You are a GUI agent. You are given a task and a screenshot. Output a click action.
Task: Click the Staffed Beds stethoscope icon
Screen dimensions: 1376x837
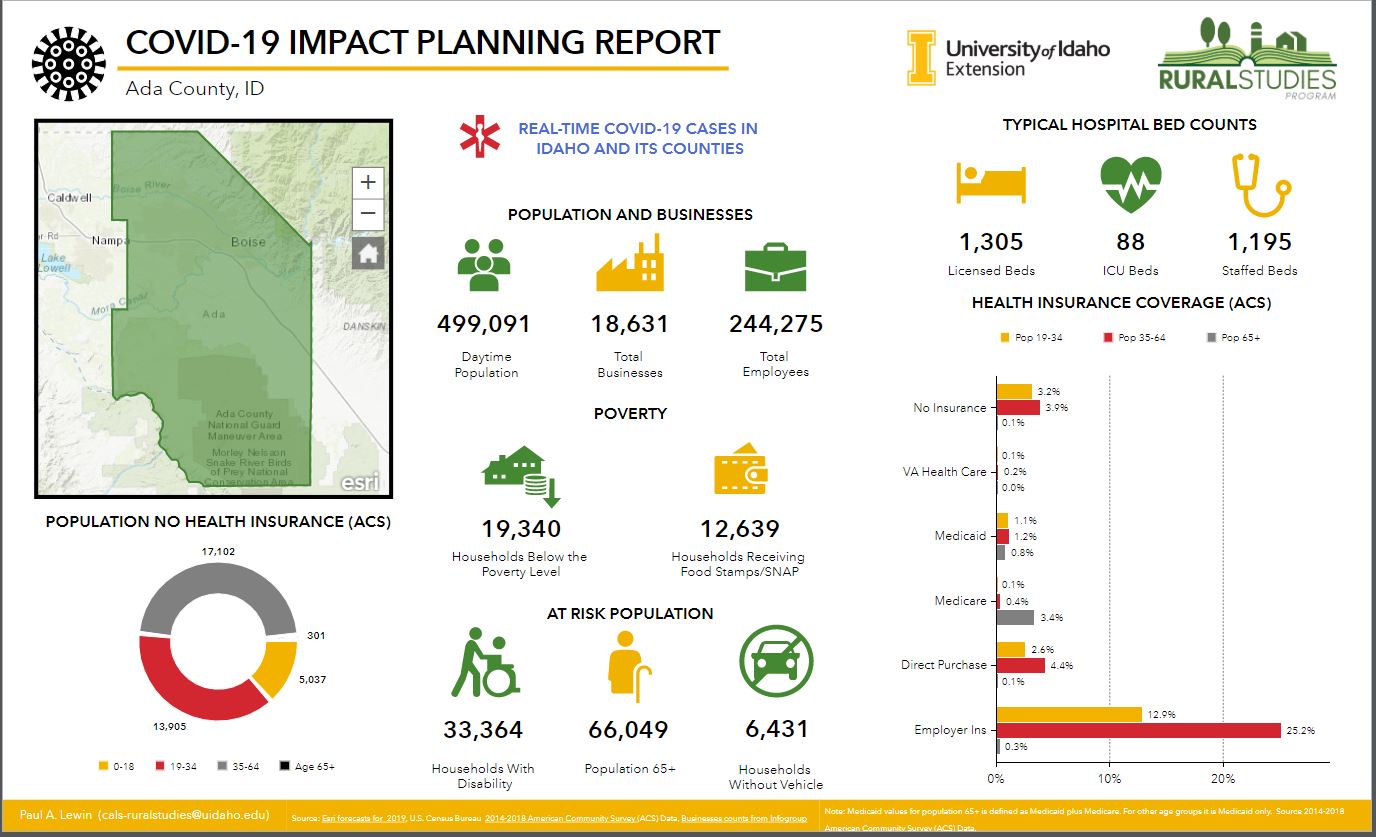tap(1257, 184)
